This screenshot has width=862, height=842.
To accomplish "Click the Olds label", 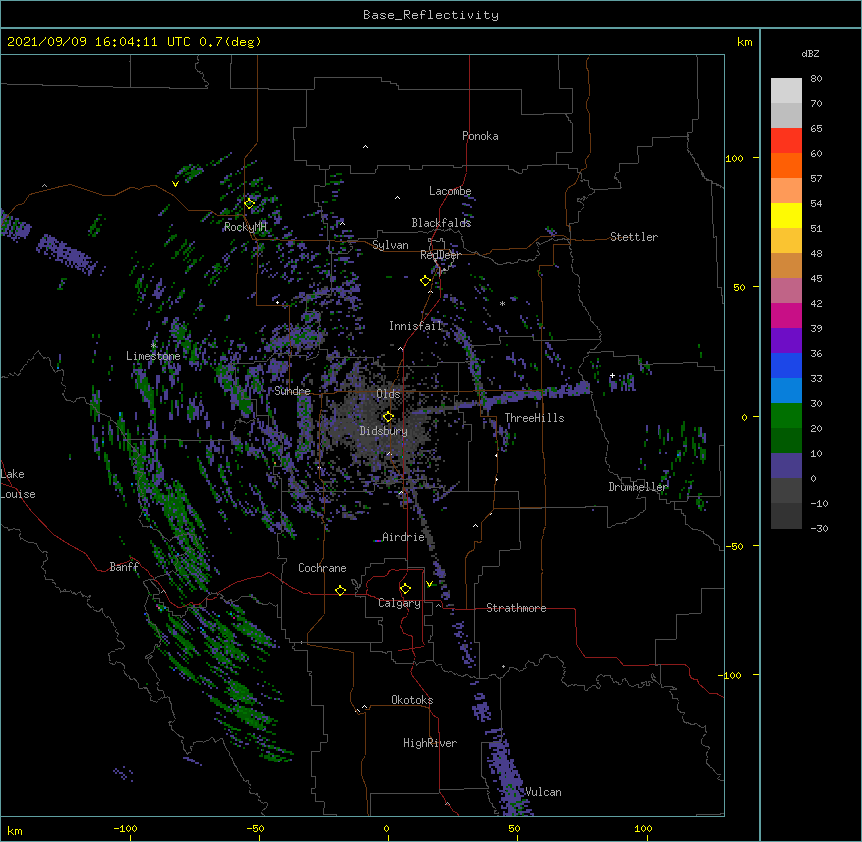I will [388, 394].
